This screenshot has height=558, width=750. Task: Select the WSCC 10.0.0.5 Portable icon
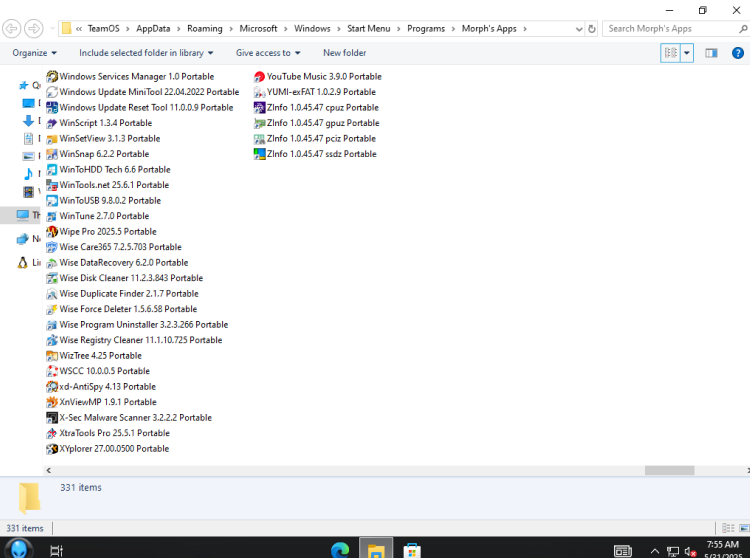(52, 371)
